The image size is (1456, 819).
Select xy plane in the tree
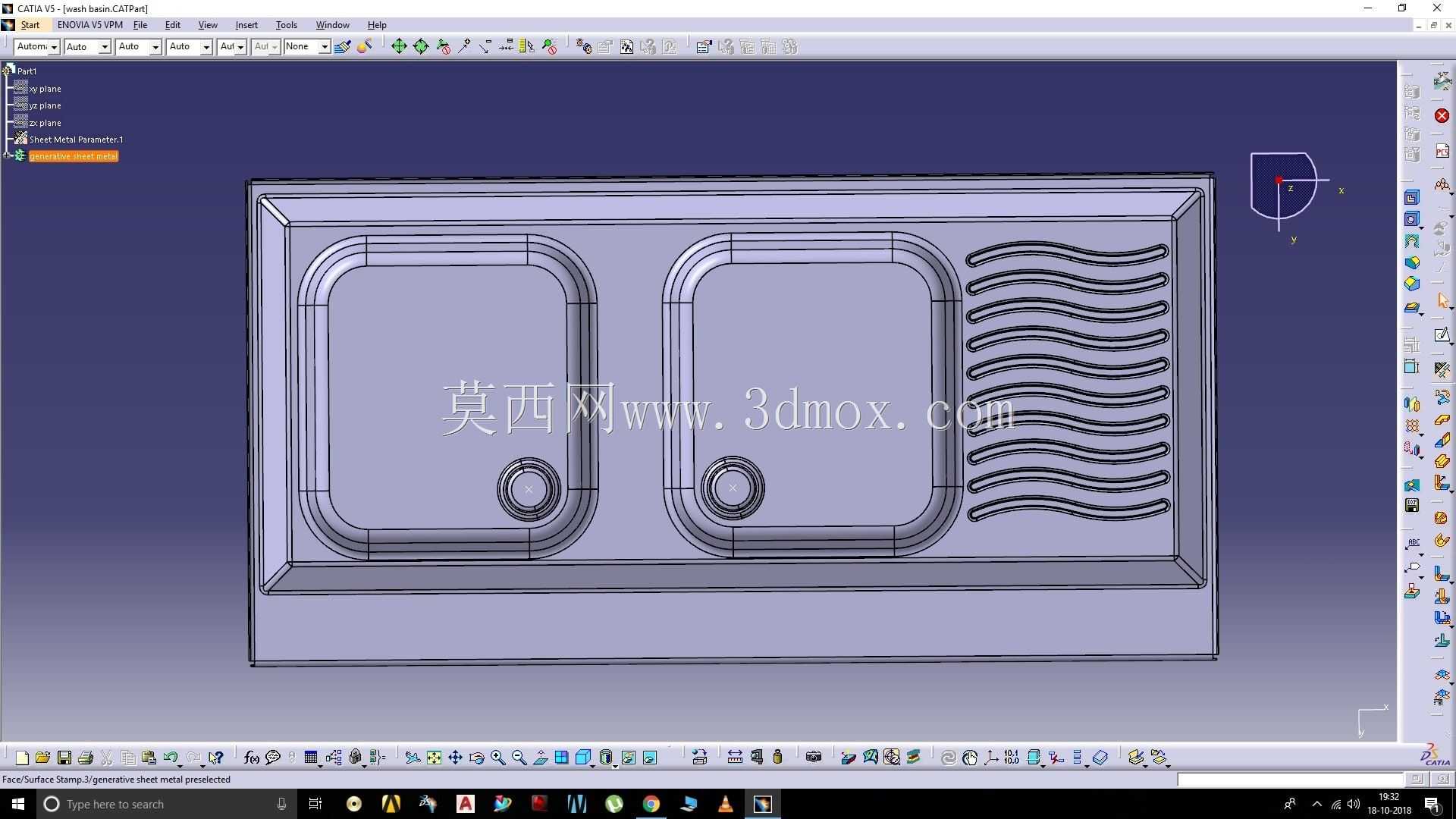pyautogui.click(x=45, y=89)
